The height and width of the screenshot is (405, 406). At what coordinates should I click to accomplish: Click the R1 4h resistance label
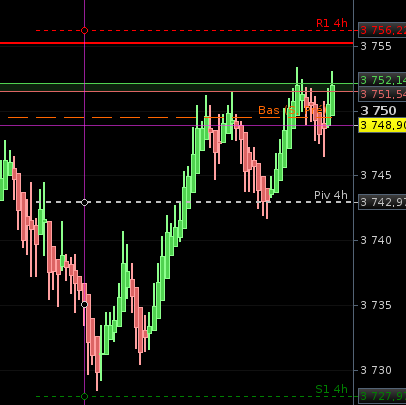click(332, 23)
